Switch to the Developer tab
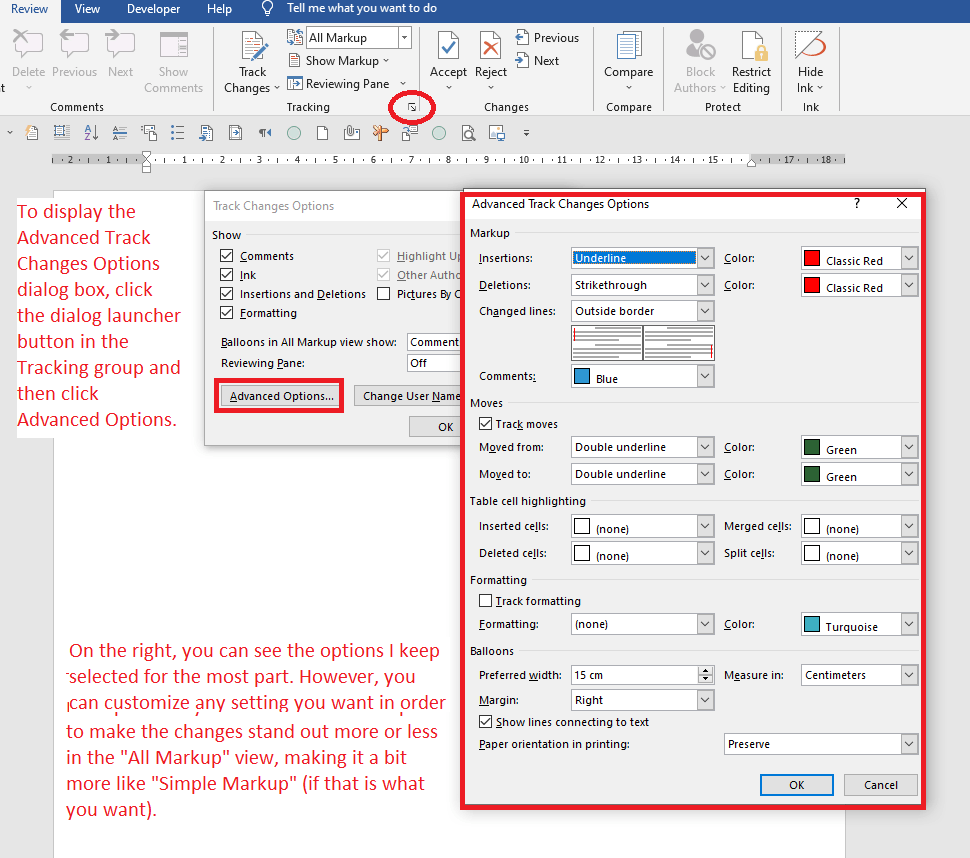 tap(153, 9)
